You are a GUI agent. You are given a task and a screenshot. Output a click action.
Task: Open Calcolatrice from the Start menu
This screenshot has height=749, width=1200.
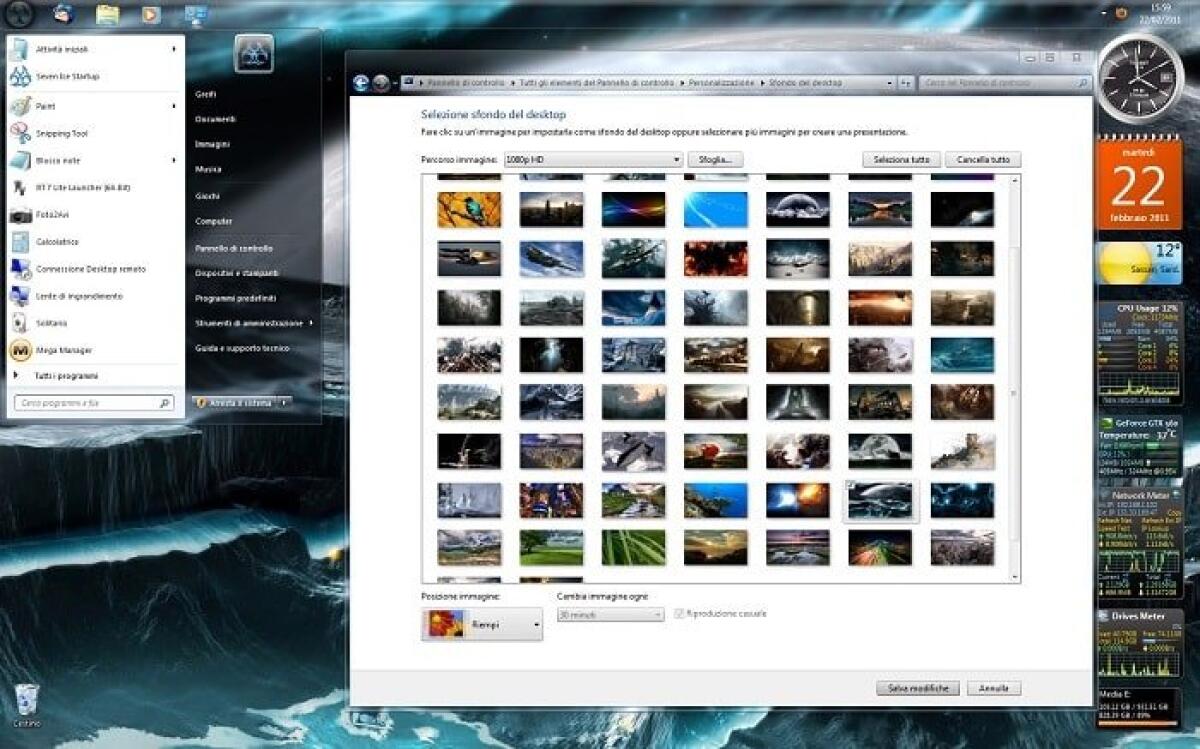[57, 241]
